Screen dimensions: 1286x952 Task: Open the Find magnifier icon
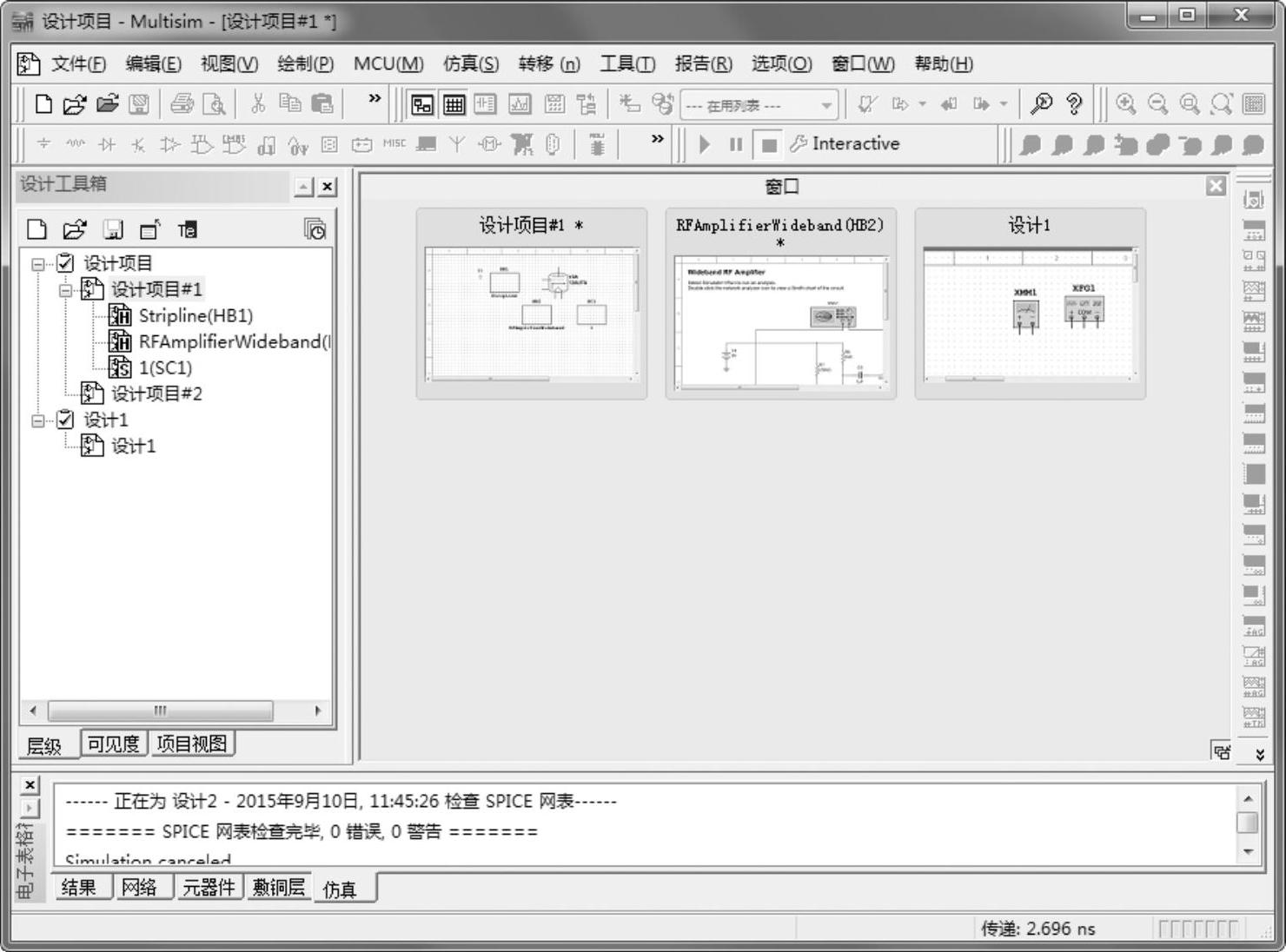[x=1040, y=105]
